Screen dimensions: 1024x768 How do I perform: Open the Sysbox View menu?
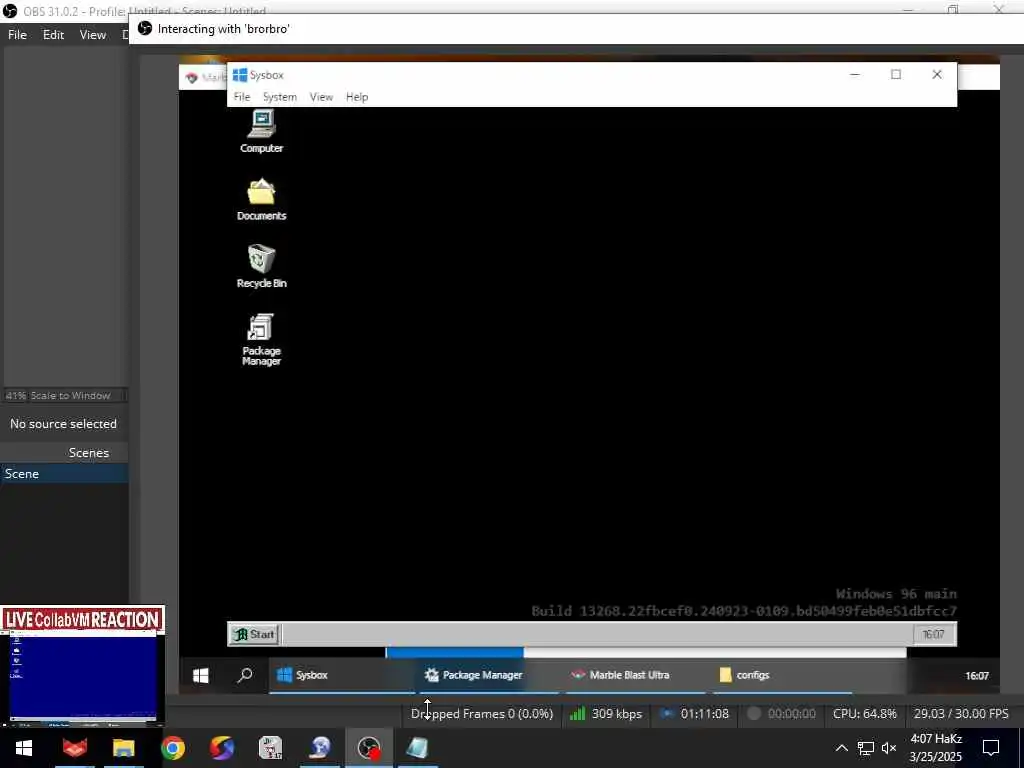pos(321,97)
